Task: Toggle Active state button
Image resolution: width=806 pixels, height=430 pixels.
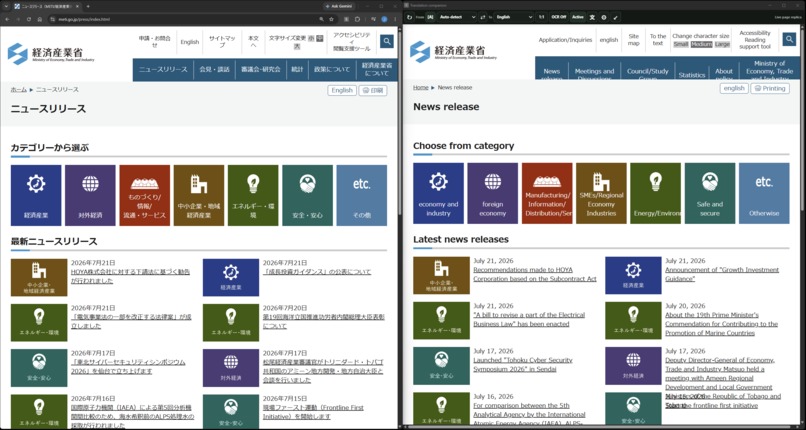Action: click(x=578, y=17)
